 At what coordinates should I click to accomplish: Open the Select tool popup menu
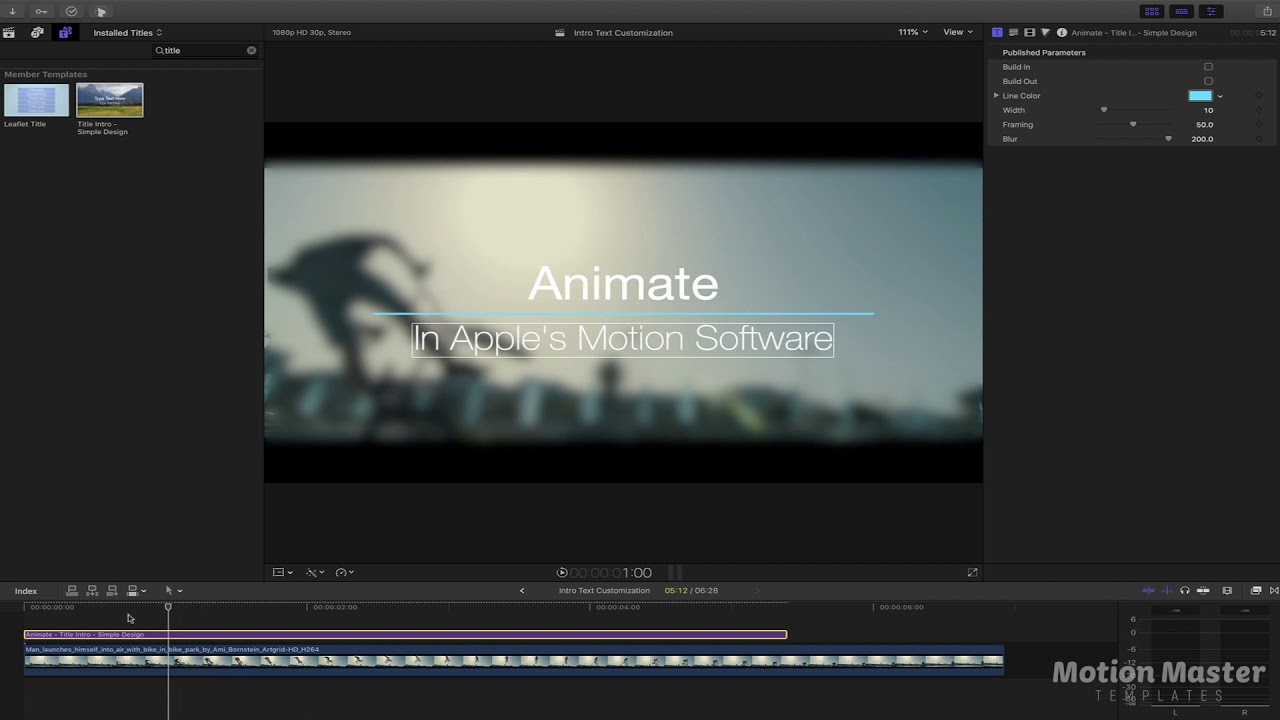173,591
